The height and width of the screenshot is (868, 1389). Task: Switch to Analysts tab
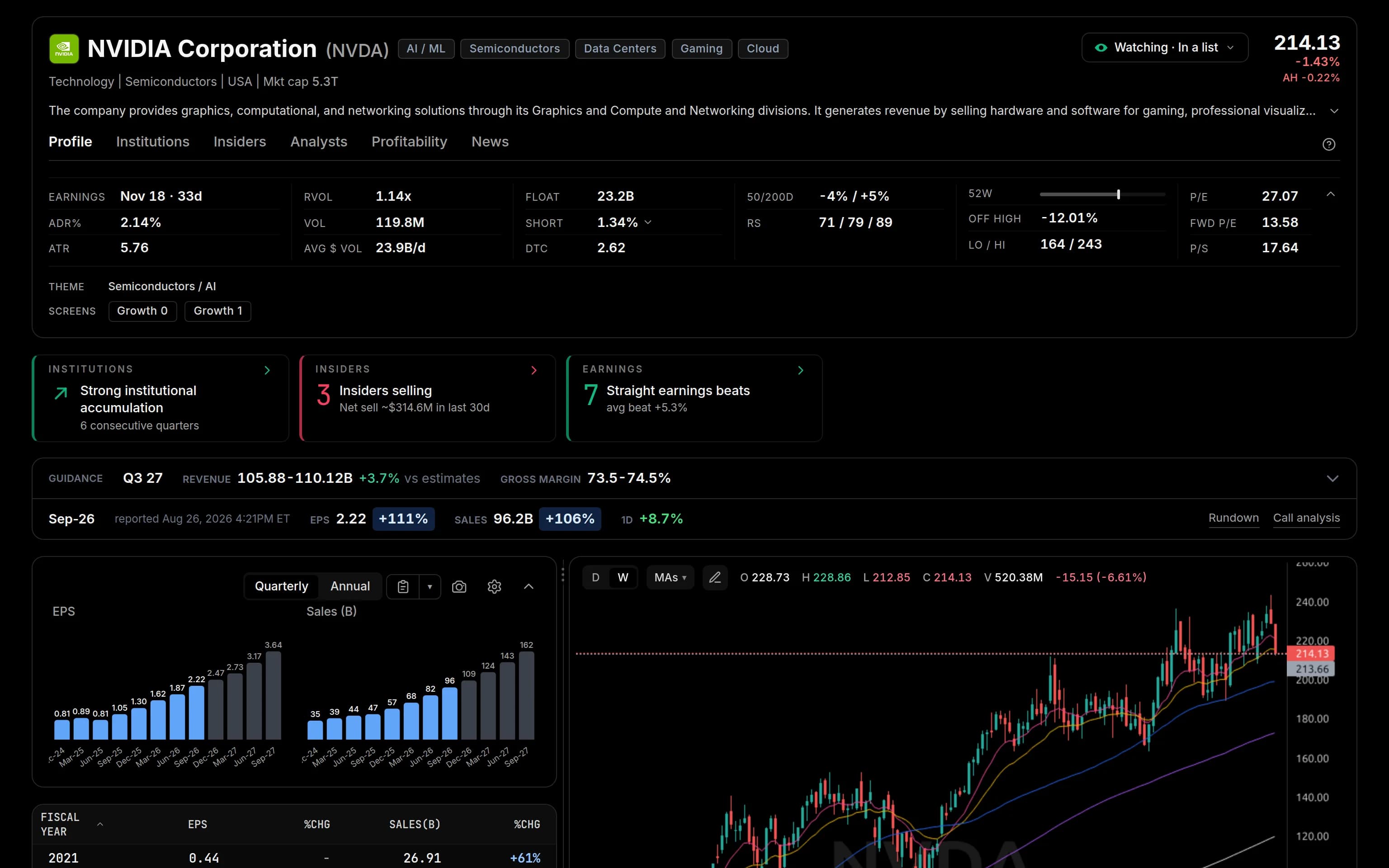pyautogui.click(x=319, y=142)
